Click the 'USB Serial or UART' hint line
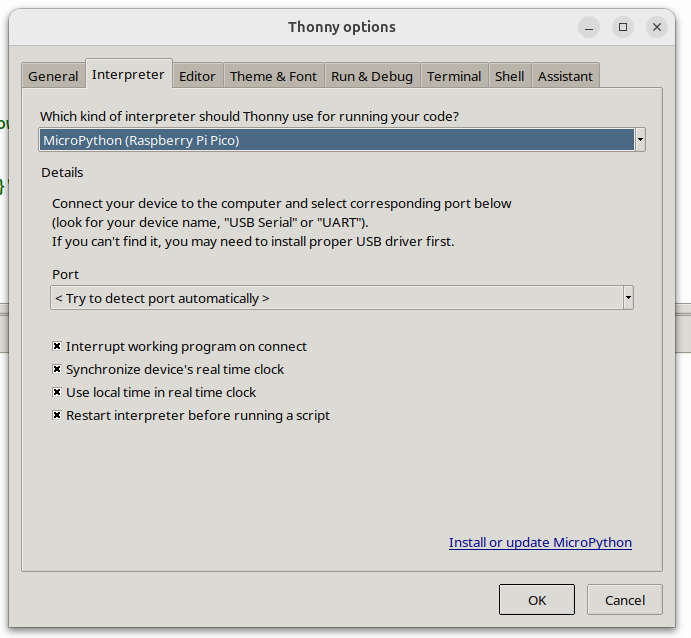 210,223
